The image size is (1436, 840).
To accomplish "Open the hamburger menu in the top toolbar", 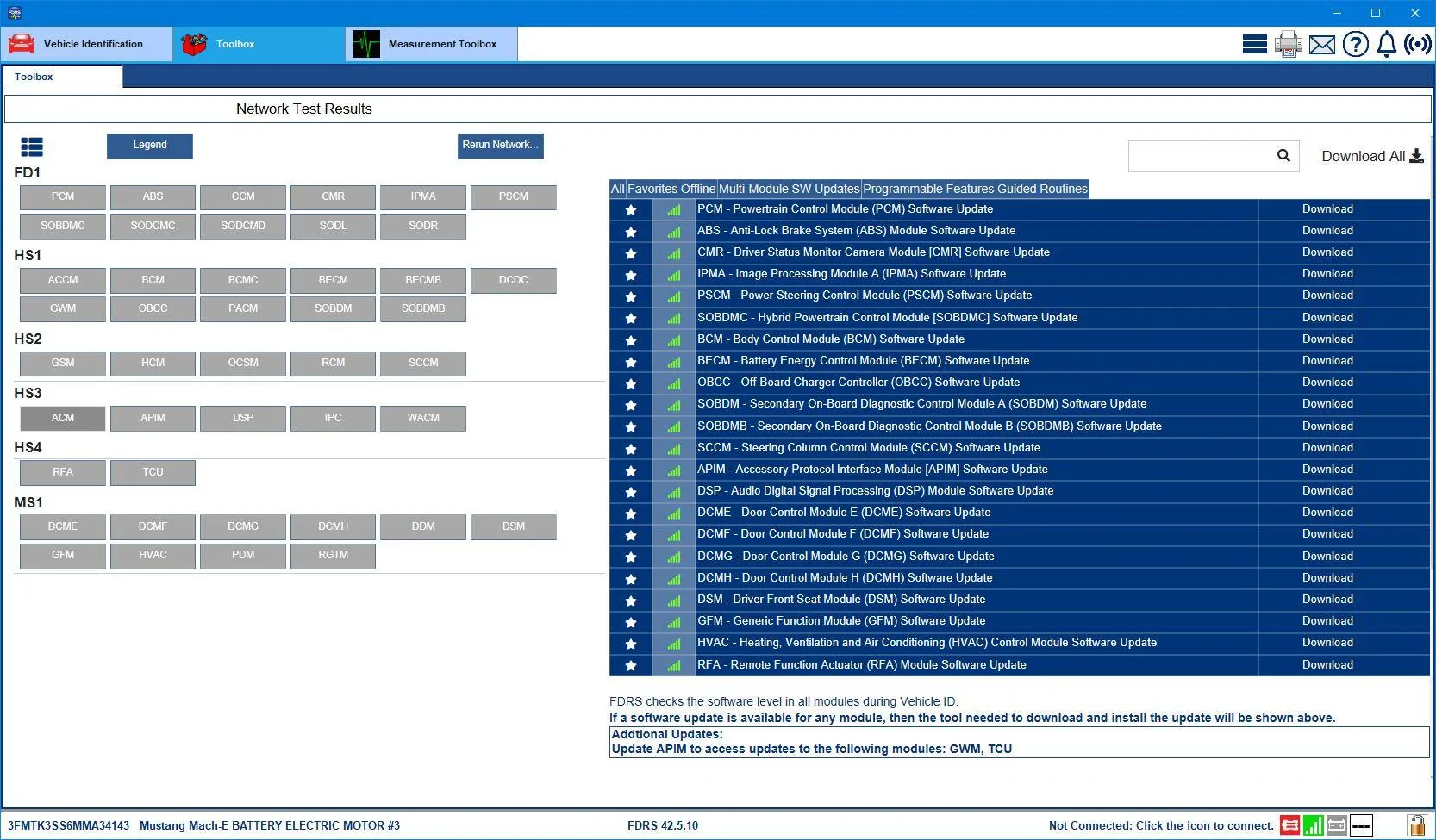I will pyautogui.click(x=1254, y=44).
